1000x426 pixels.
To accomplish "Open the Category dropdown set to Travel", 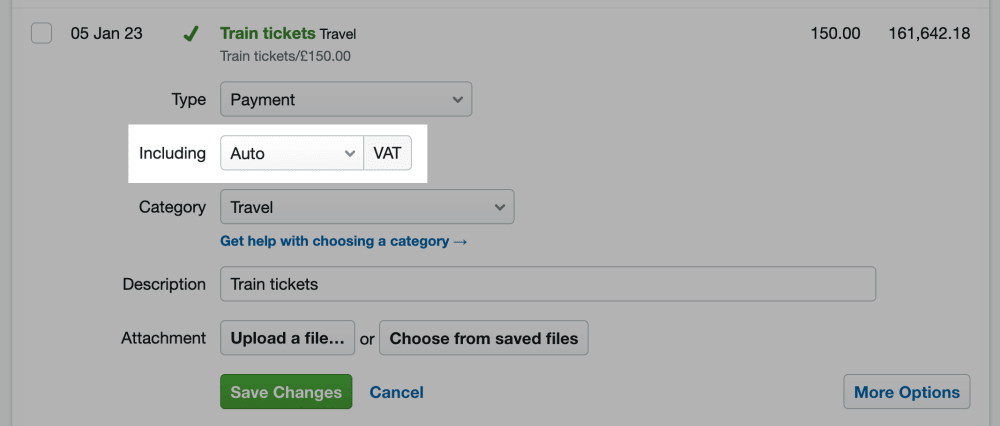I will click(366, 208).
